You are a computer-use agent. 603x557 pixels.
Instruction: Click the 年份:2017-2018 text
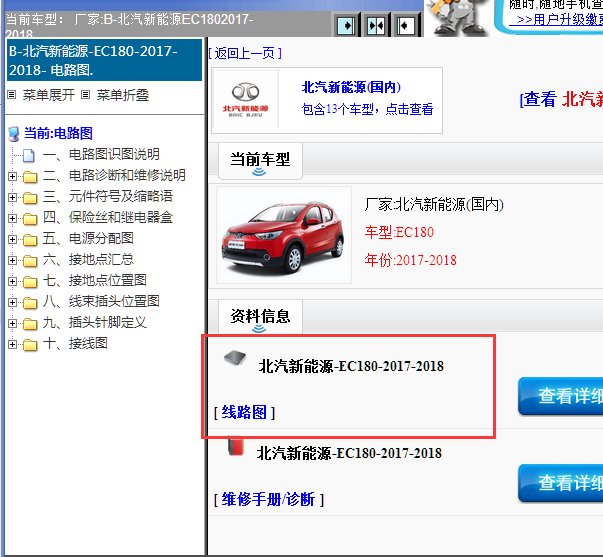pyautogui.click(x=410, y=260)
